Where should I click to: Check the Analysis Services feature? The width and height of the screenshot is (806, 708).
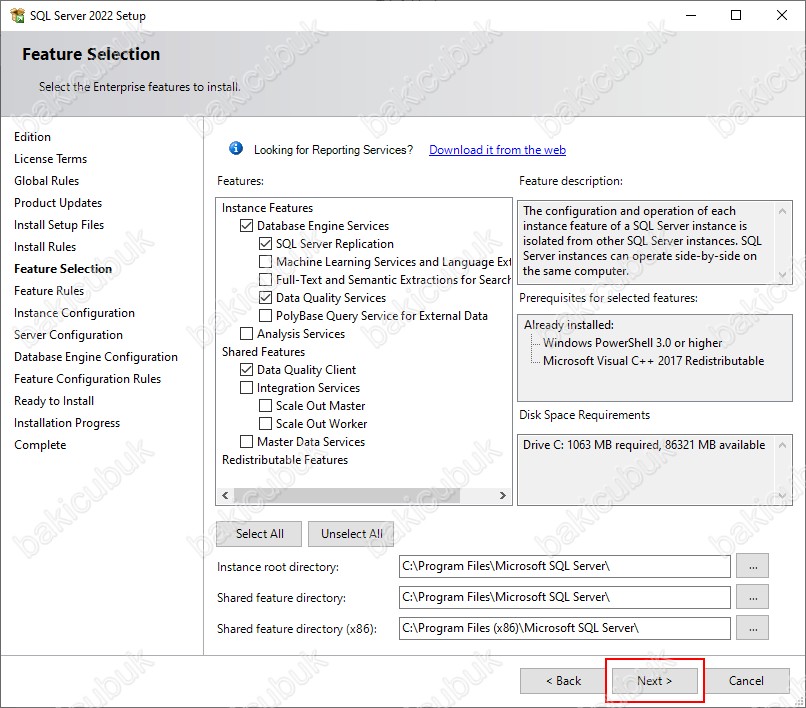coord(247,334)
